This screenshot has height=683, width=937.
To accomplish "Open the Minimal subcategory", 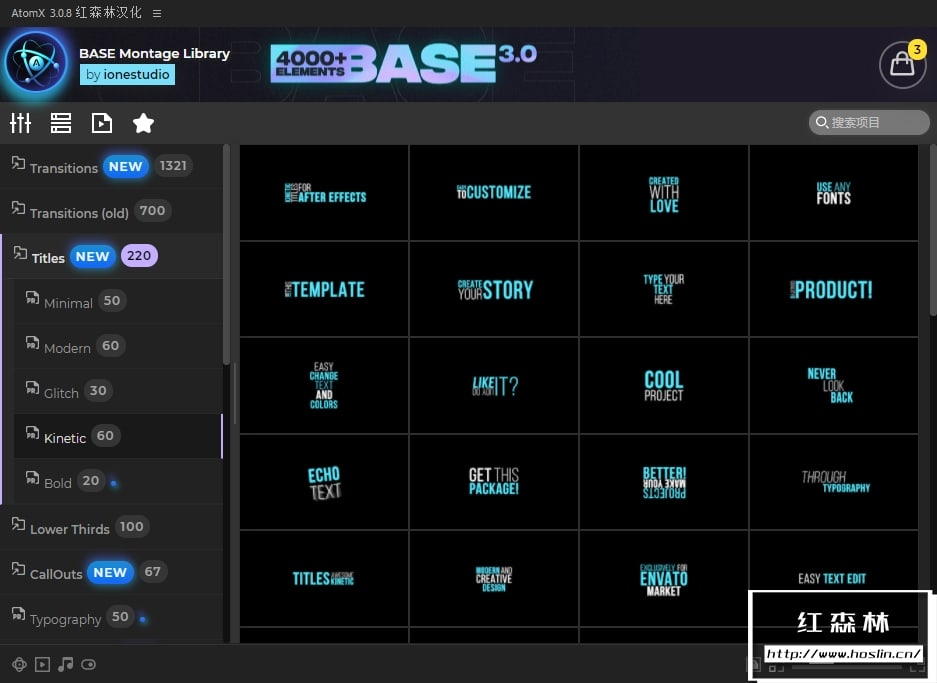I will [118, 301].
